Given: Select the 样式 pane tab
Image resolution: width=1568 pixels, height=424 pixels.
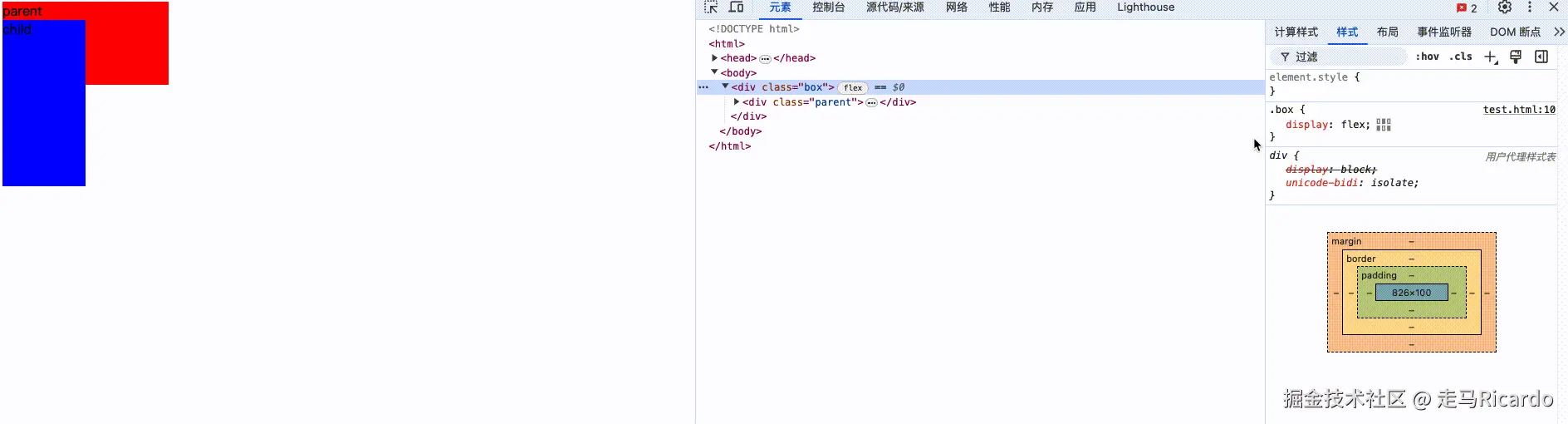Looking at the screenshot, I should [1347, 32].
